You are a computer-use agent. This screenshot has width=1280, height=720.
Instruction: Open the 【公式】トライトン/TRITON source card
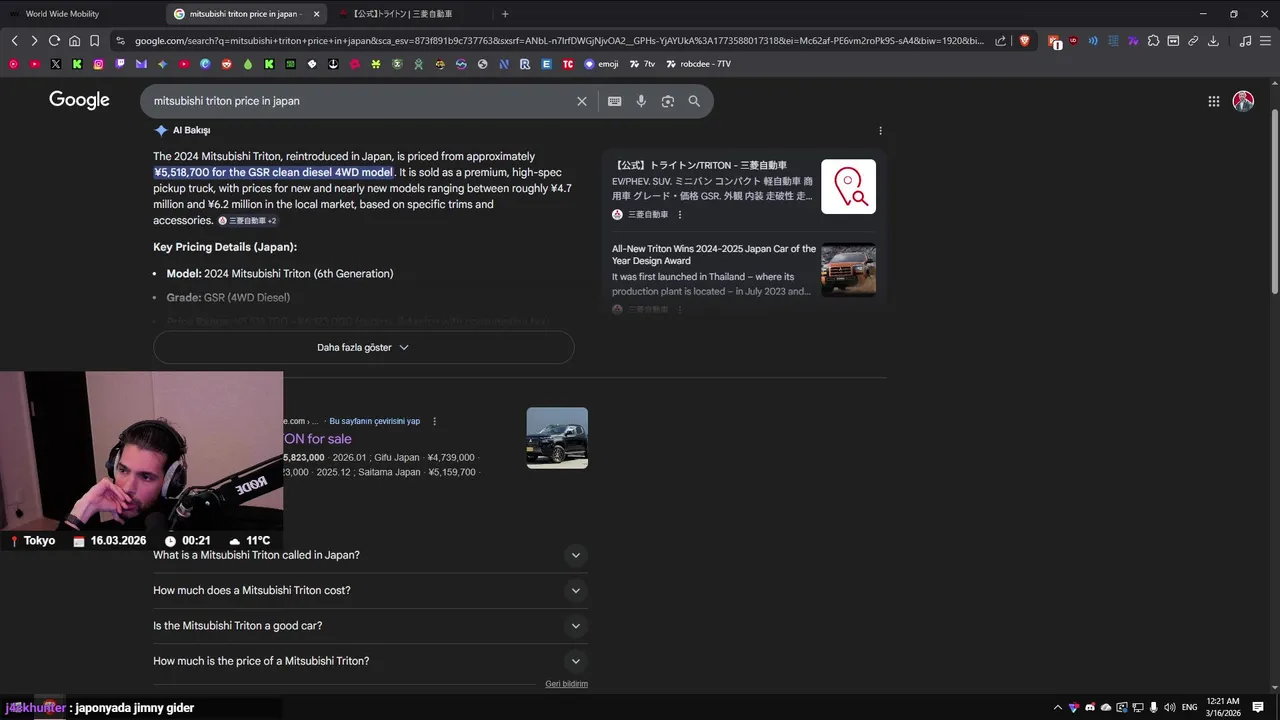point(744,187)
